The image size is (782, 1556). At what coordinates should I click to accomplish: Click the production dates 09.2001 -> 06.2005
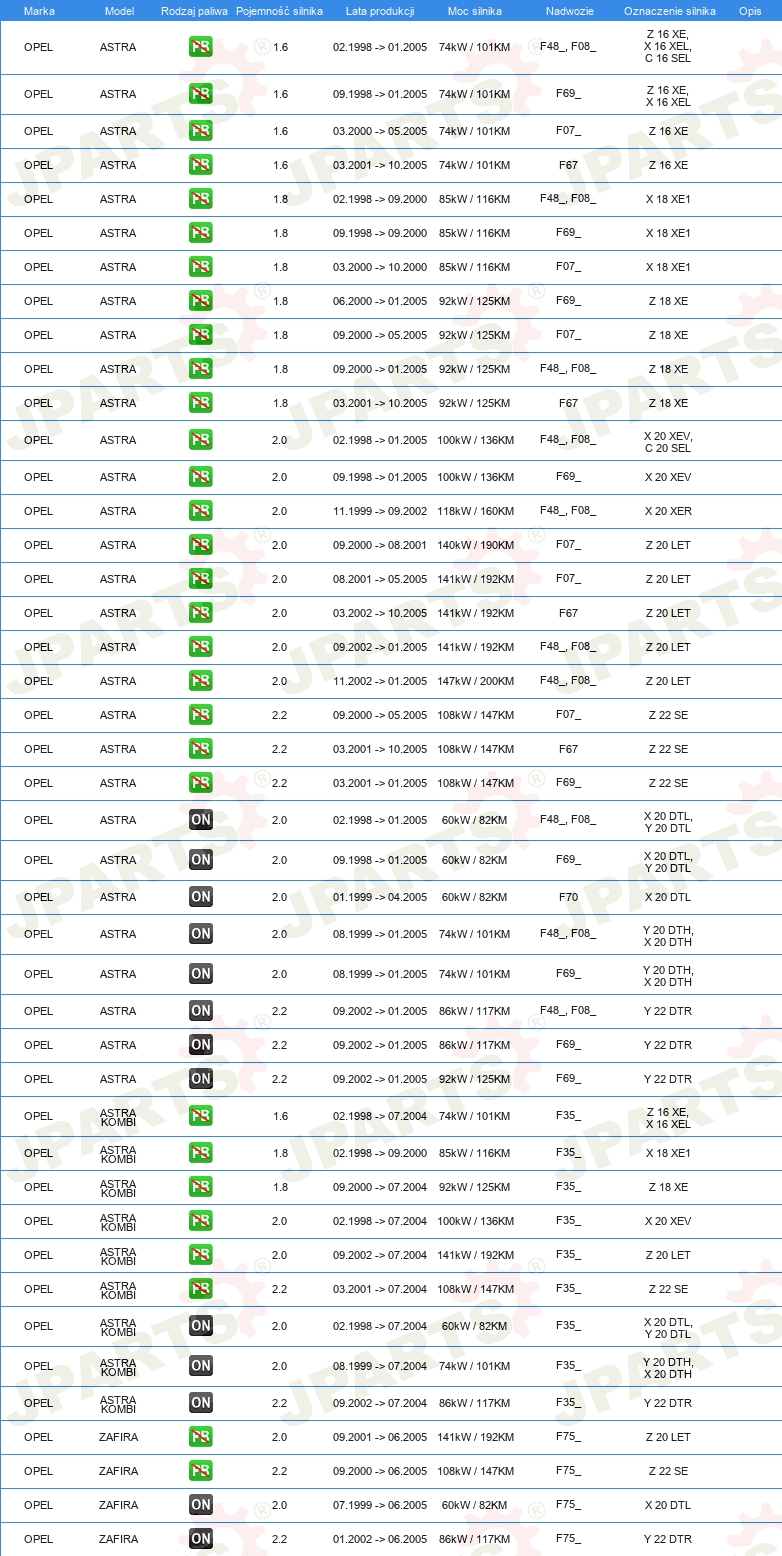[x=380, y=1437]
